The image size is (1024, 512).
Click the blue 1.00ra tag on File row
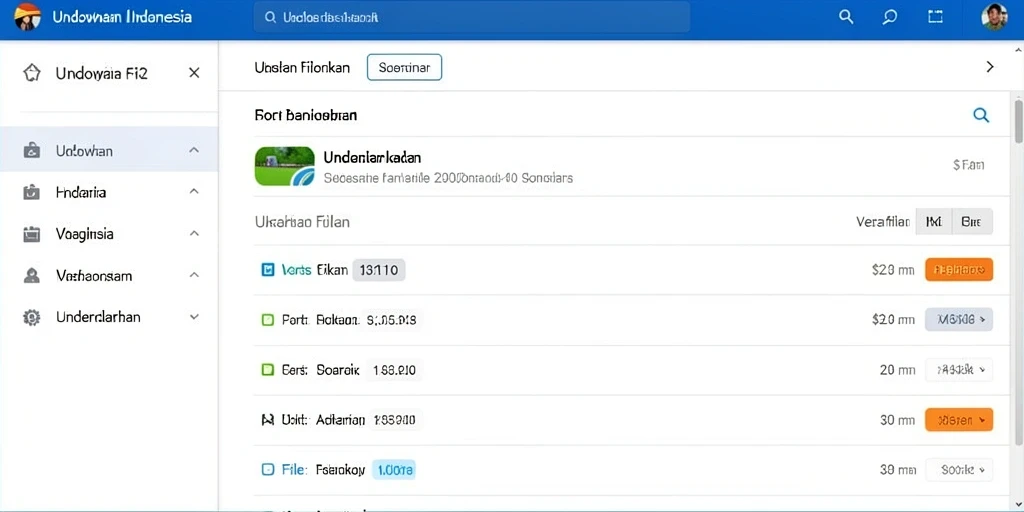click(394, 469)
